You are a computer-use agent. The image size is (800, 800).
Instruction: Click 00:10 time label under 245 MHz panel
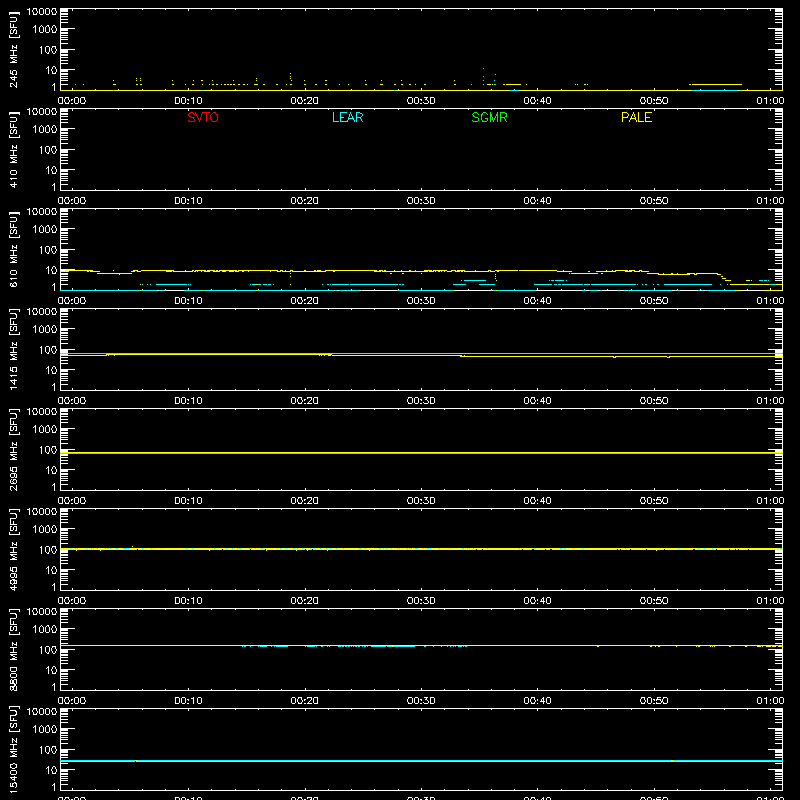point(188,101)
